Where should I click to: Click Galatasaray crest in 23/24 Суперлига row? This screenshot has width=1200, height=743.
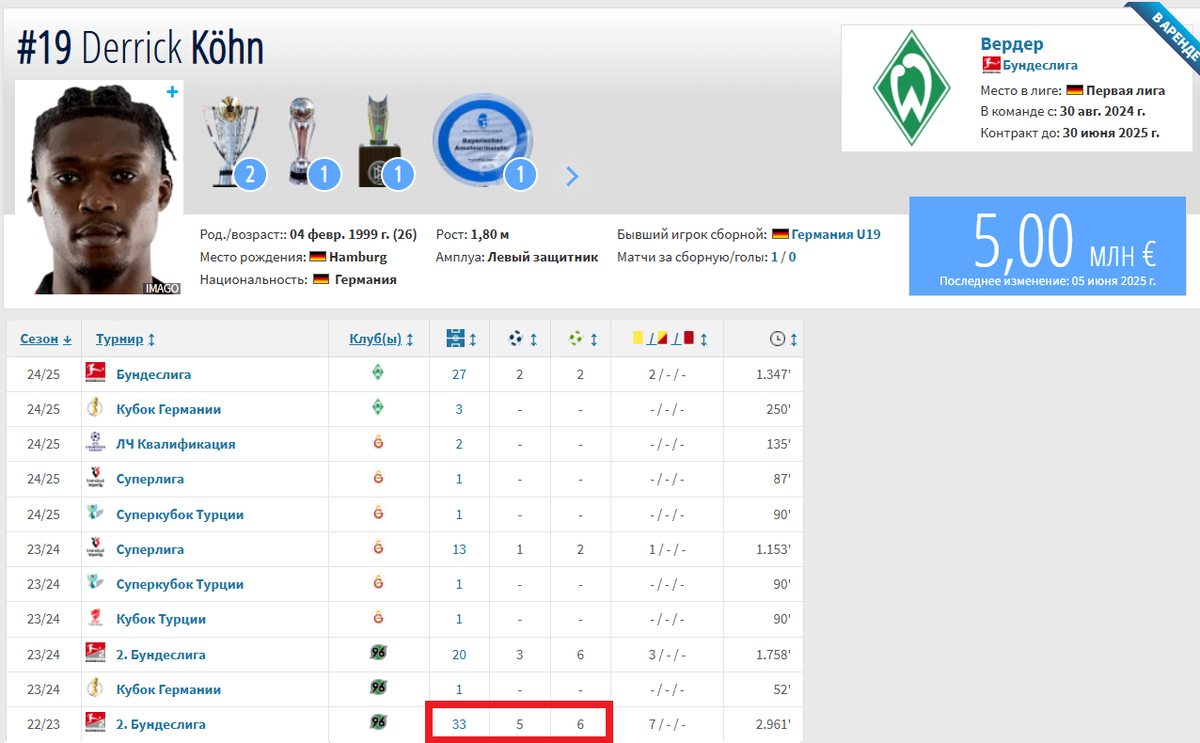click(378, 547)
